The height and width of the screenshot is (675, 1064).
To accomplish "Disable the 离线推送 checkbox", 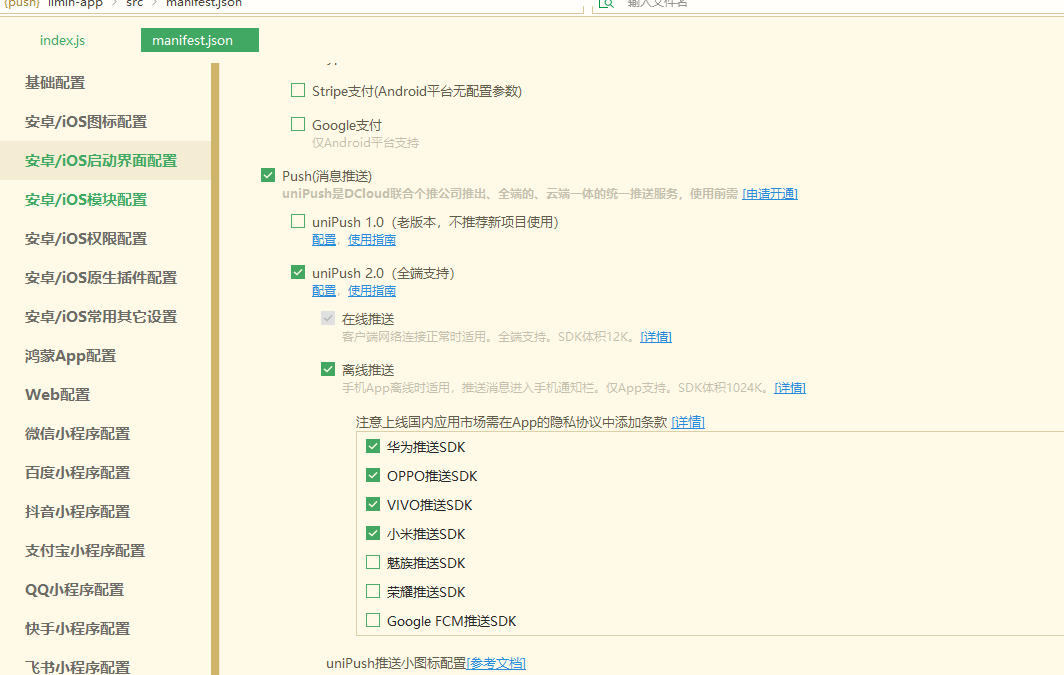I will click(328, 369).
